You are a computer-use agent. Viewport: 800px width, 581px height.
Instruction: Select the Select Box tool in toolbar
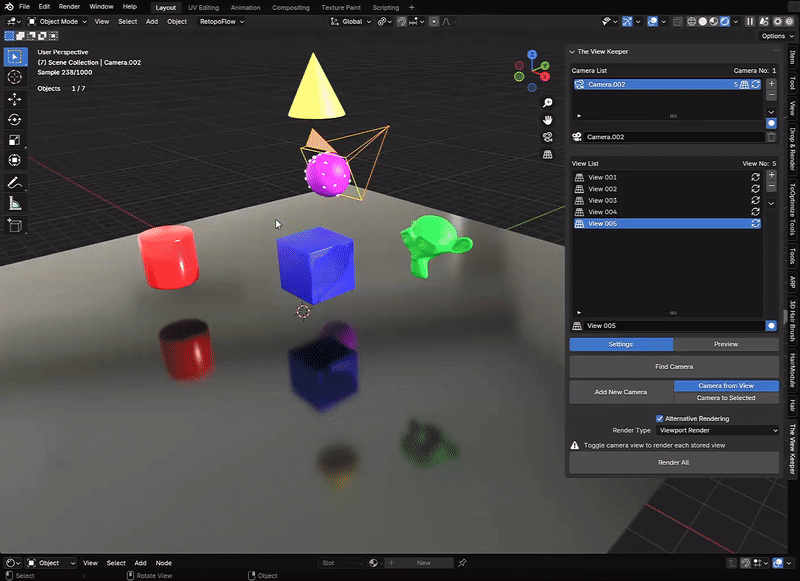[x=15, y=57]
